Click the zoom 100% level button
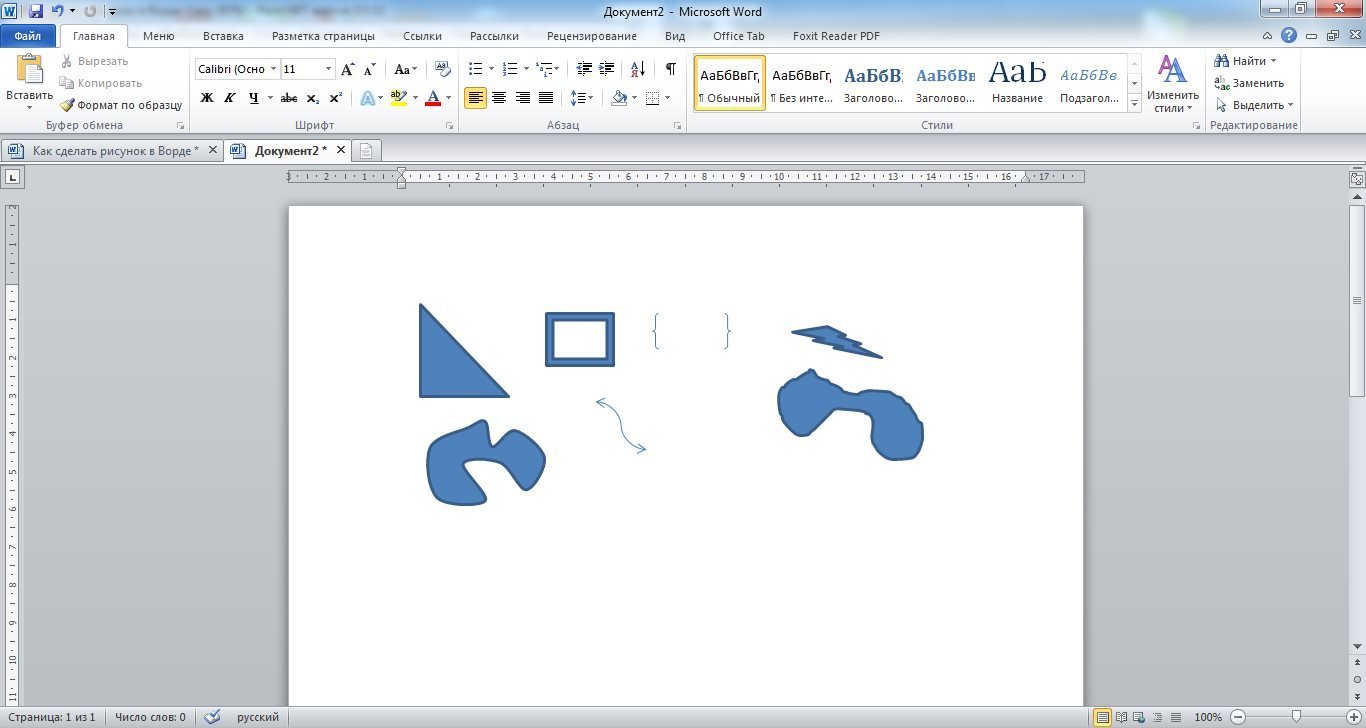Image resolution: width=1366 pixels, height=728 pixels. (1208, 717)
